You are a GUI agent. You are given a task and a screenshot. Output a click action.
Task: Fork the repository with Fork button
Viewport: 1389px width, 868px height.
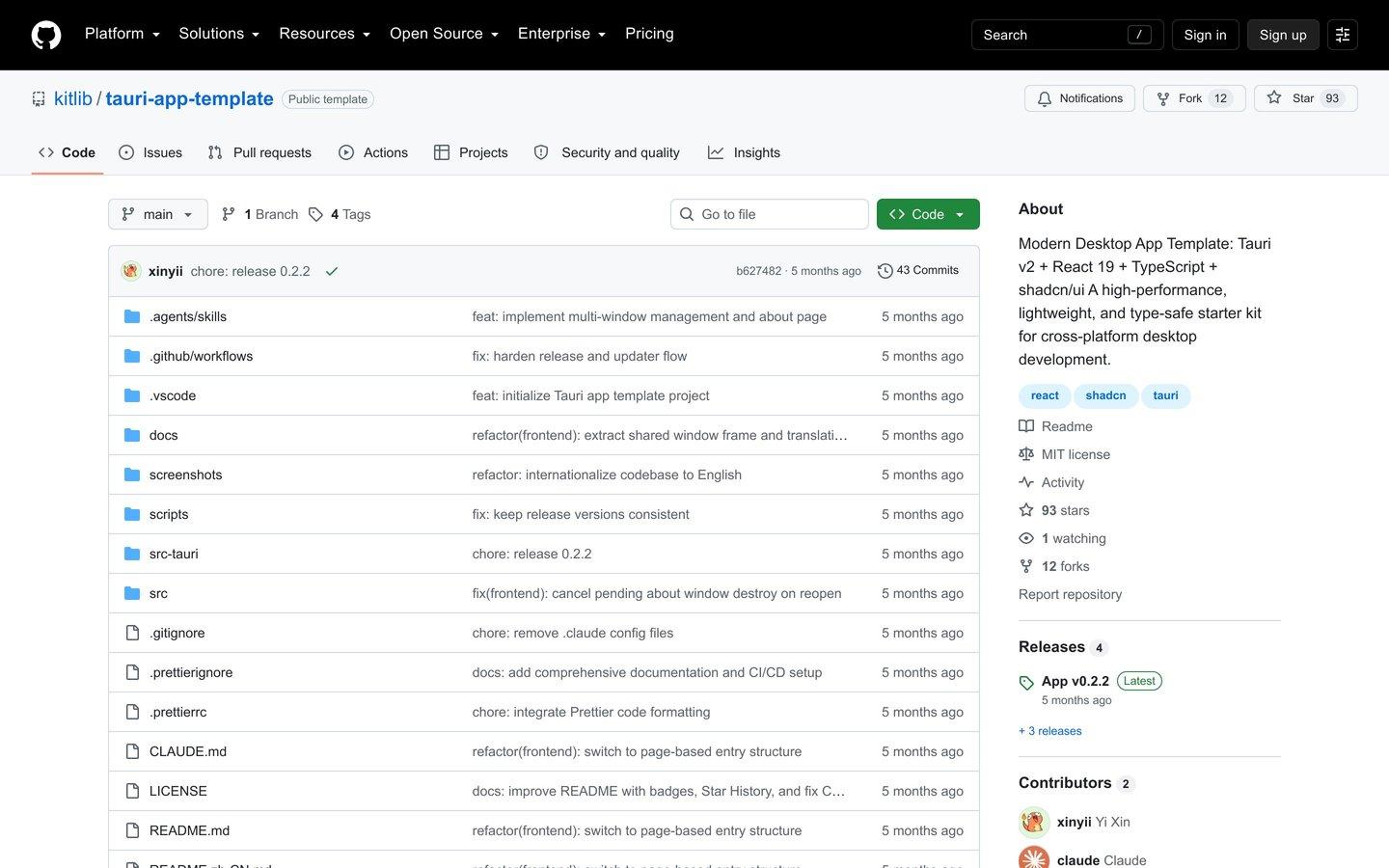click(1194, 98)
